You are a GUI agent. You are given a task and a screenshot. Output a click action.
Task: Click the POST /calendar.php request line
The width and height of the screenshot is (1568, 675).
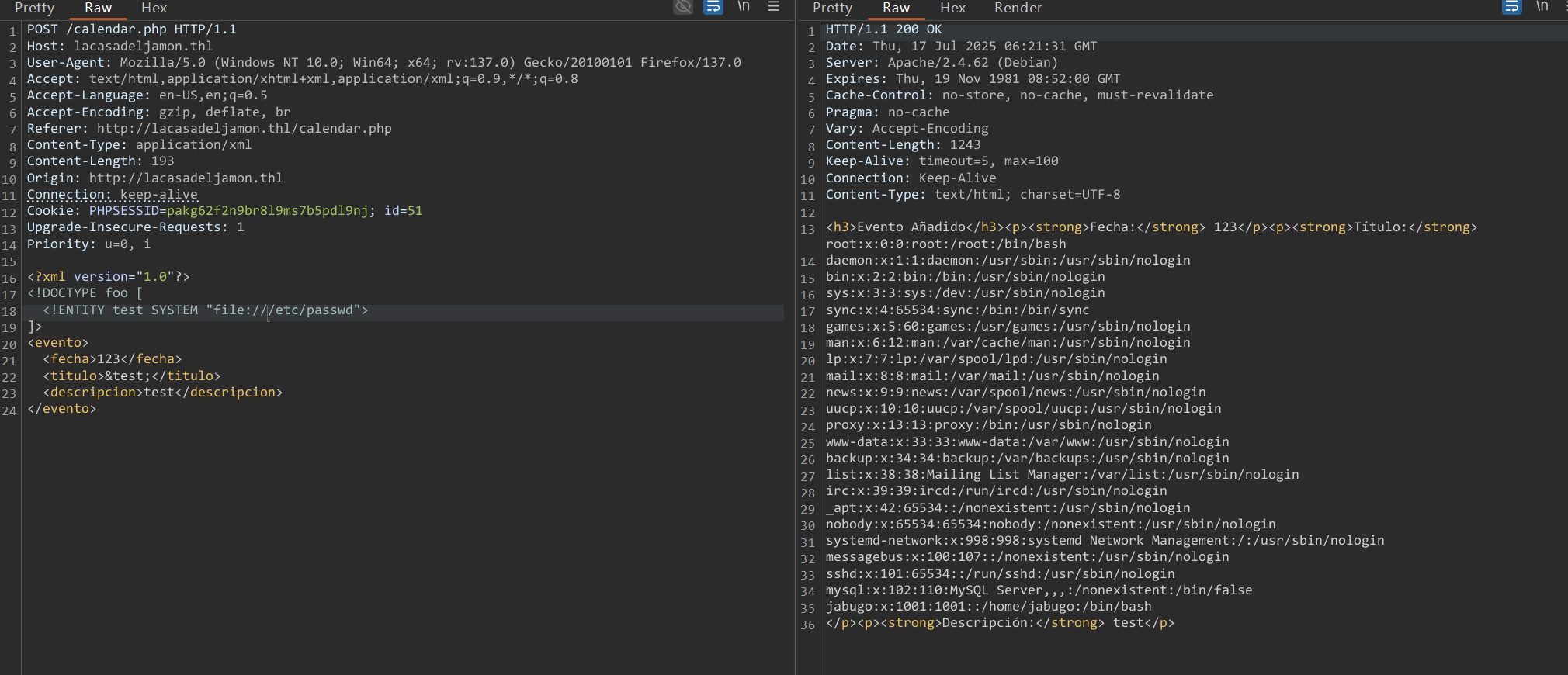pos(132,29)
